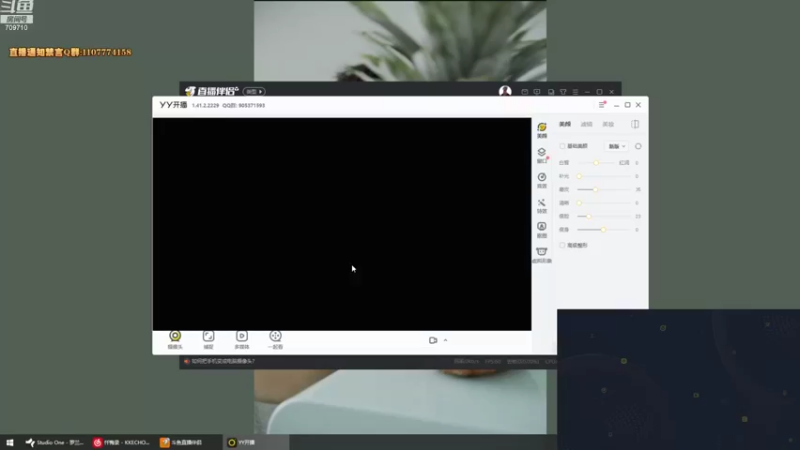800x450 pixels.
Task: Open the 一起看 watch-together feature
Action: 275,339
